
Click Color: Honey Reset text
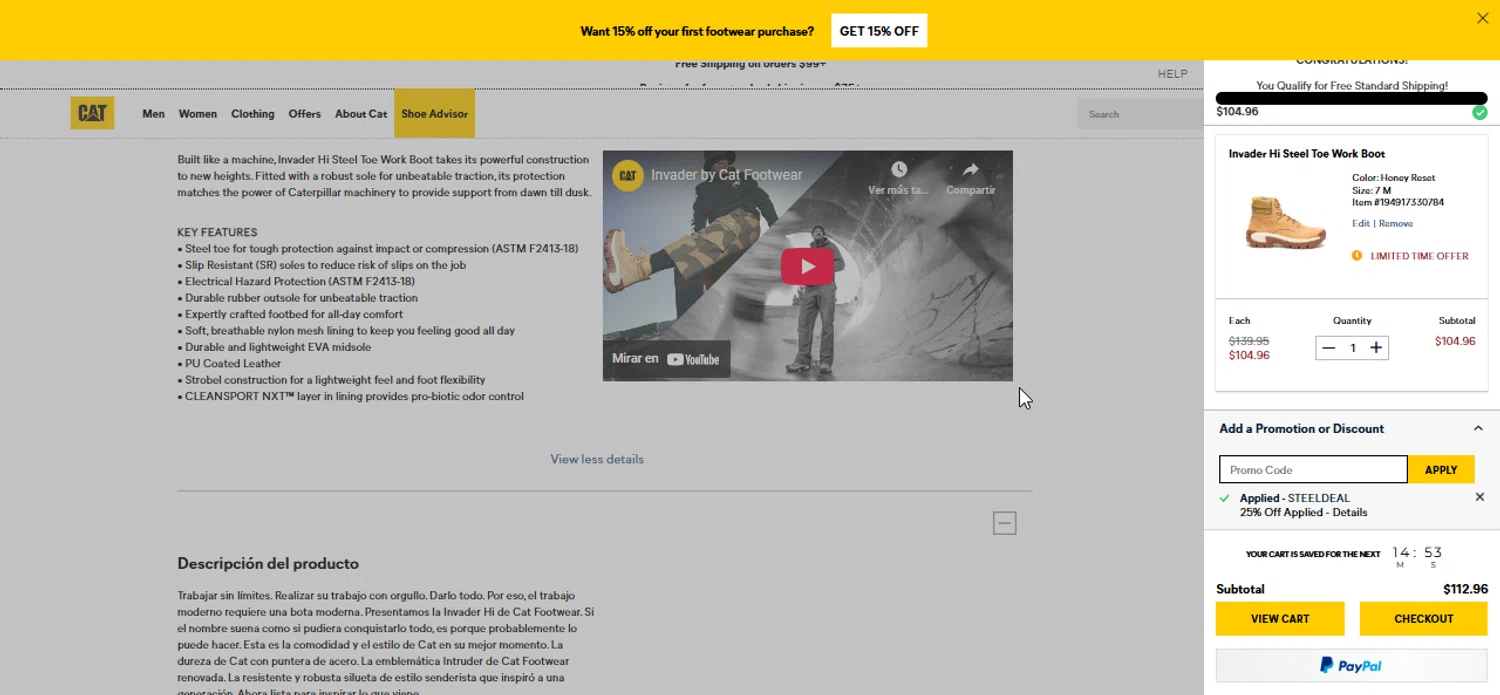(1394, 178)
